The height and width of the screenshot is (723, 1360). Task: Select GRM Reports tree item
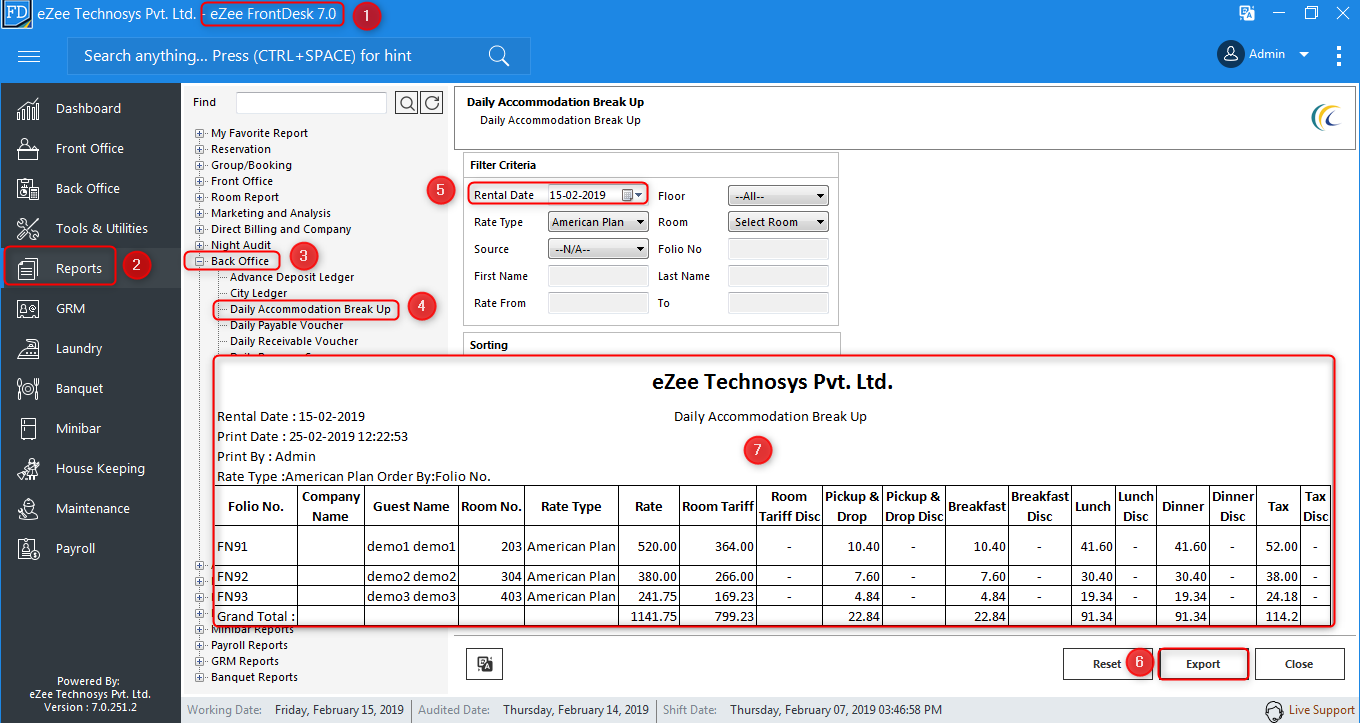(x=244, y=661)
